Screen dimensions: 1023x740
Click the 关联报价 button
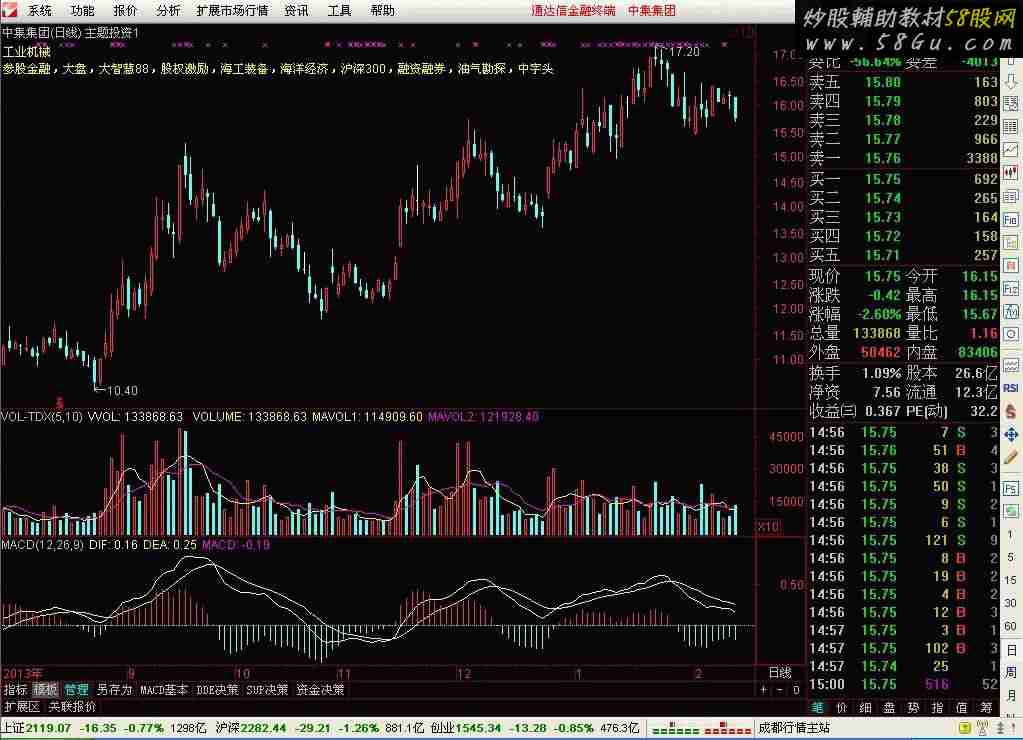pyautogui.click(x=72, y=706)
